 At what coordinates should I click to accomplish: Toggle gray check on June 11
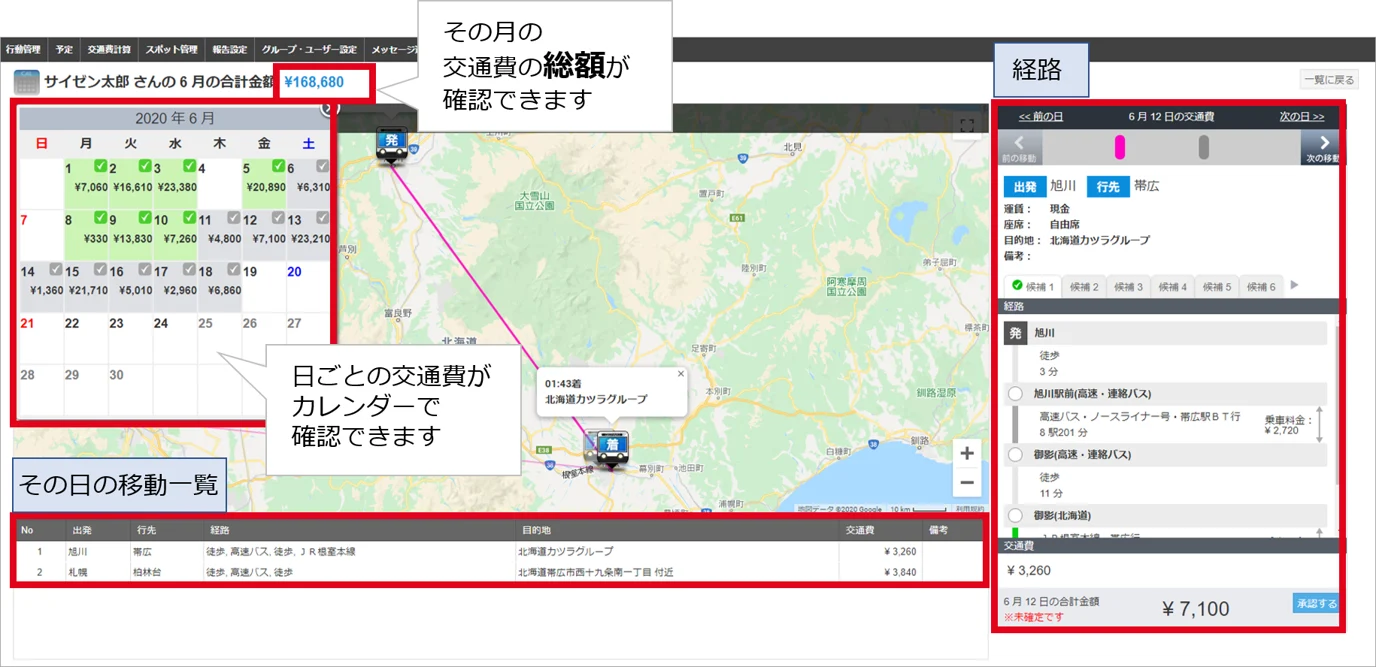(x=233, y=217)
